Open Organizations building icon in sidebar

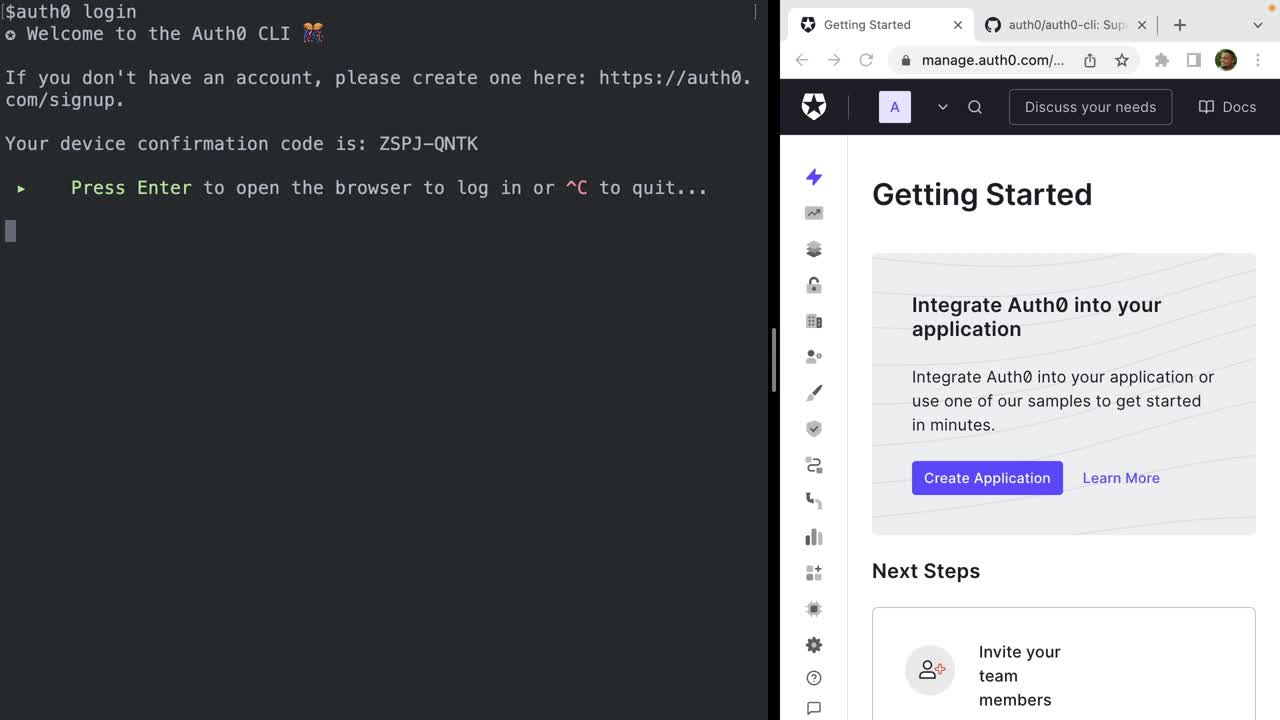814,321
